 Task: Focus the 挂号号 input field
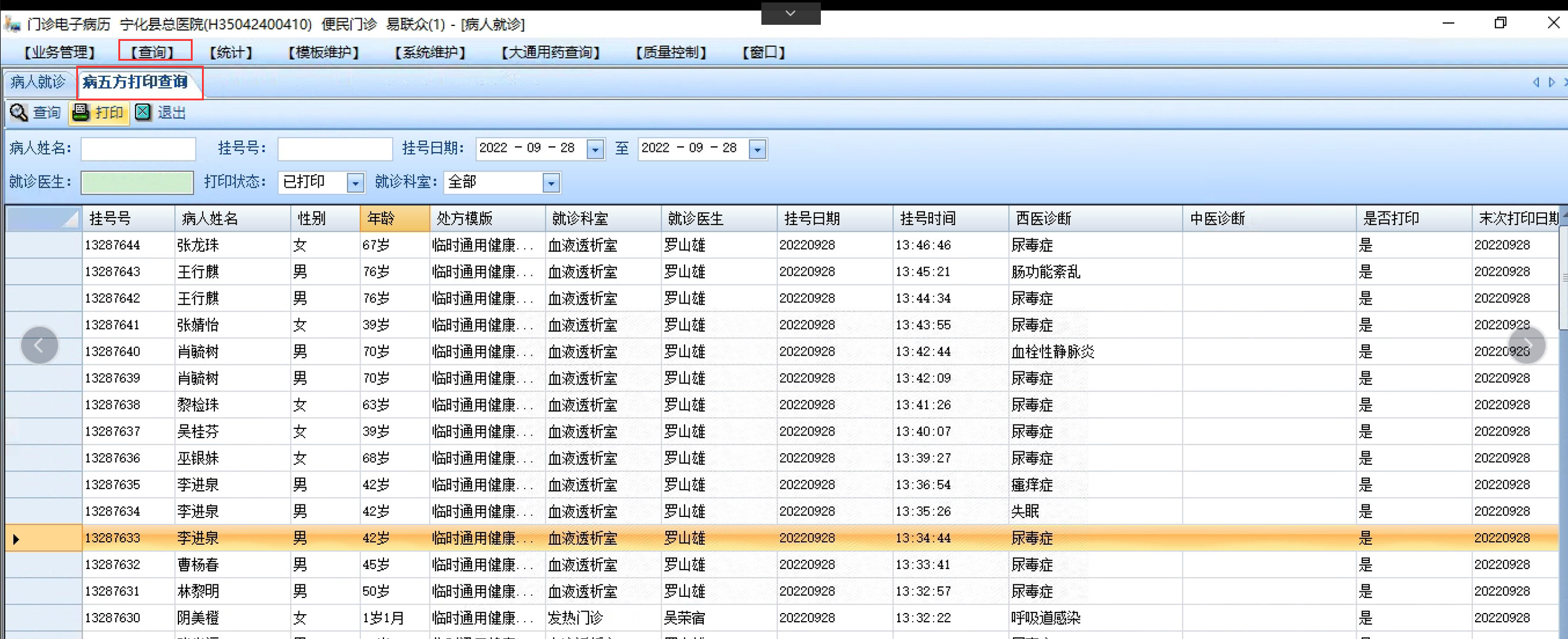335,149
